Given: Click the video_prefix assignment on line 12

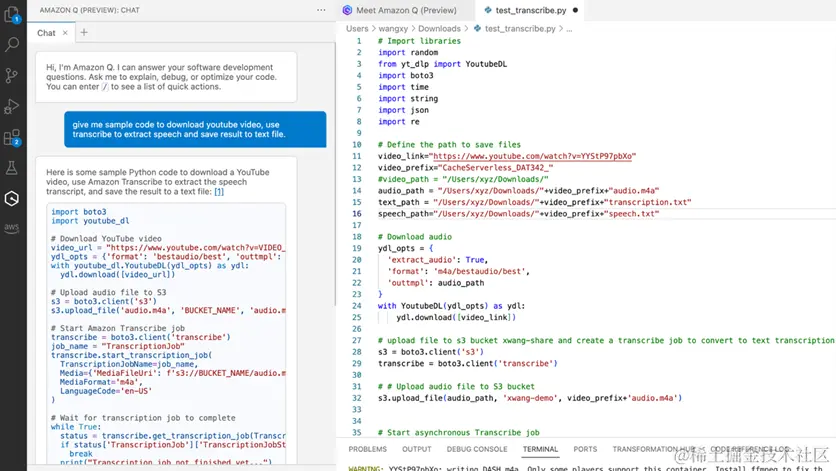Looking at the screenshot, I should point(465,168).
